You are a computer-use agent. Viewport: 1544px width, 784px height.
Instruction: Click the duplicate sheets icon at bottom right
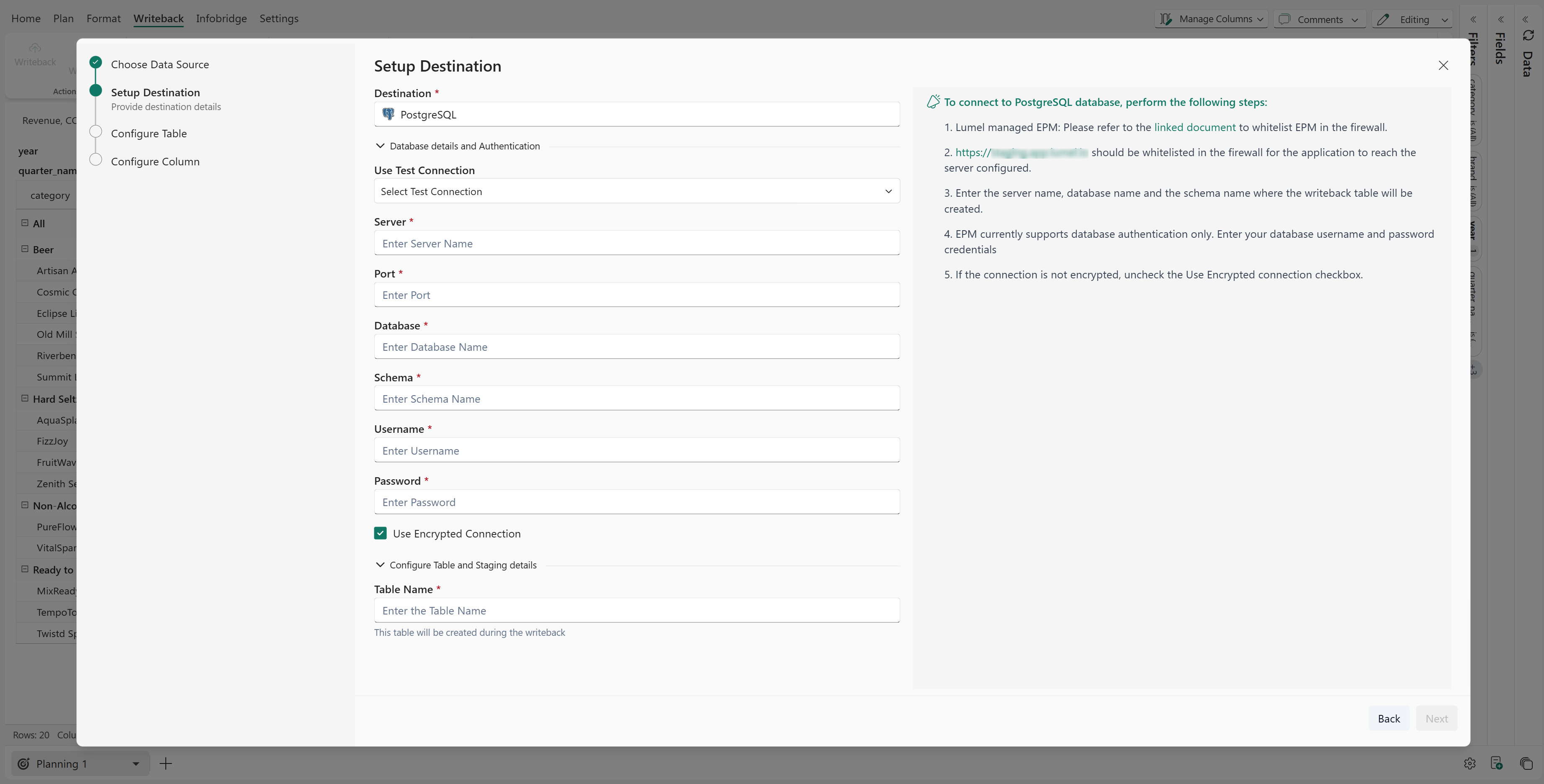coord(1526,763)
